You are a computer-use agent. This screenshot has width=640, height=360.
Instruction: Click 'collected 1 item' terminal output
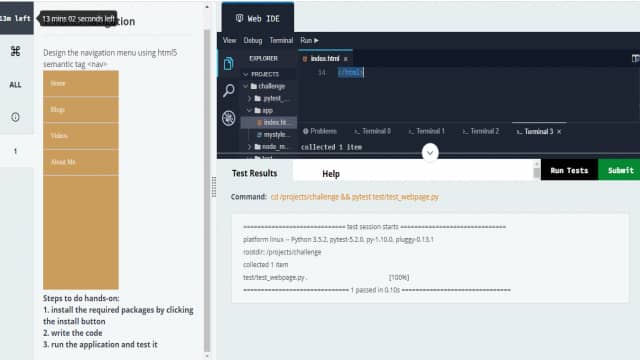click(331, 147)
